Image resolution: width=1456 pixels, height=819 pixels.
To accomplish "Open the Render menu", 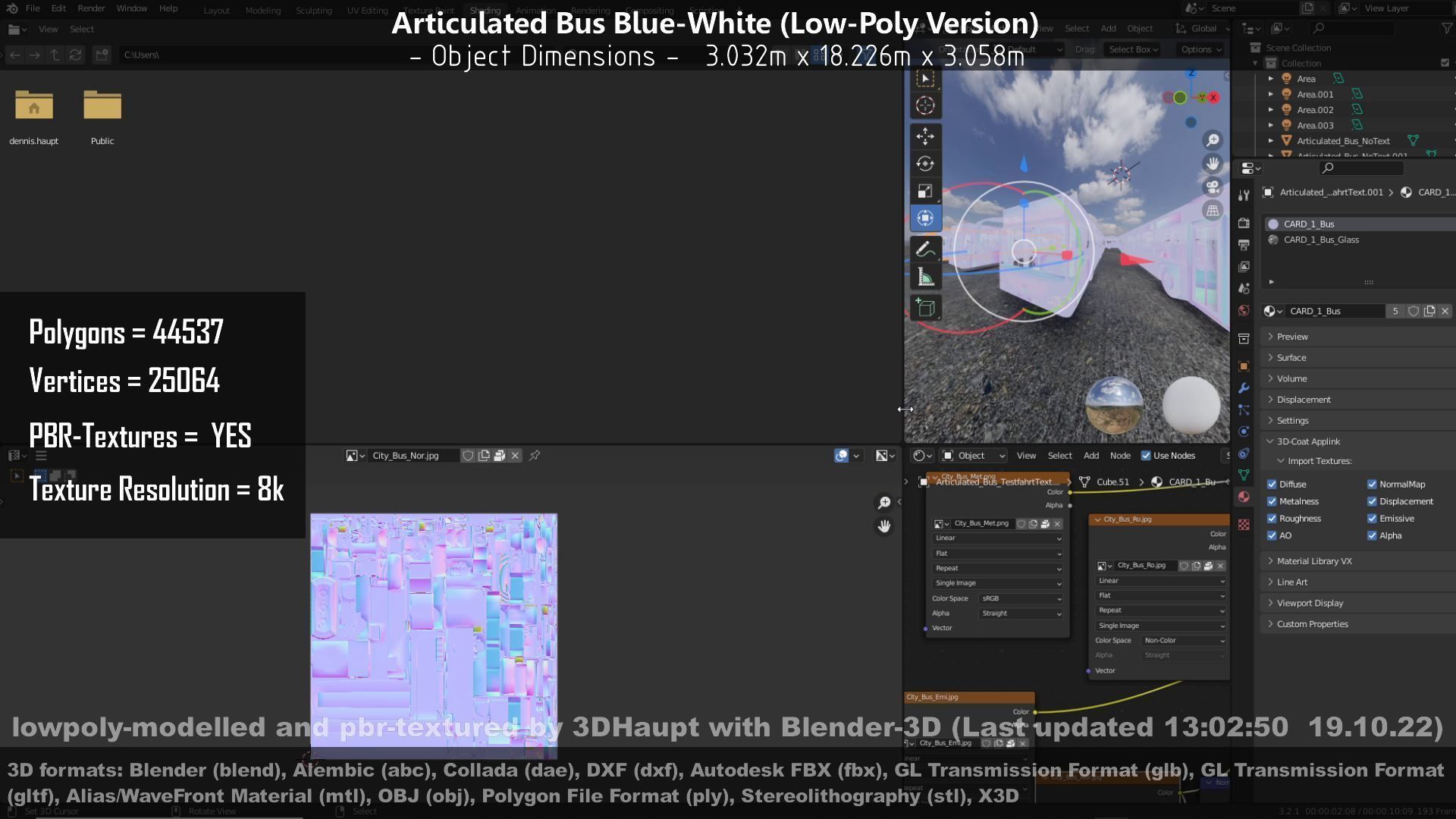I will pos(91,8).
